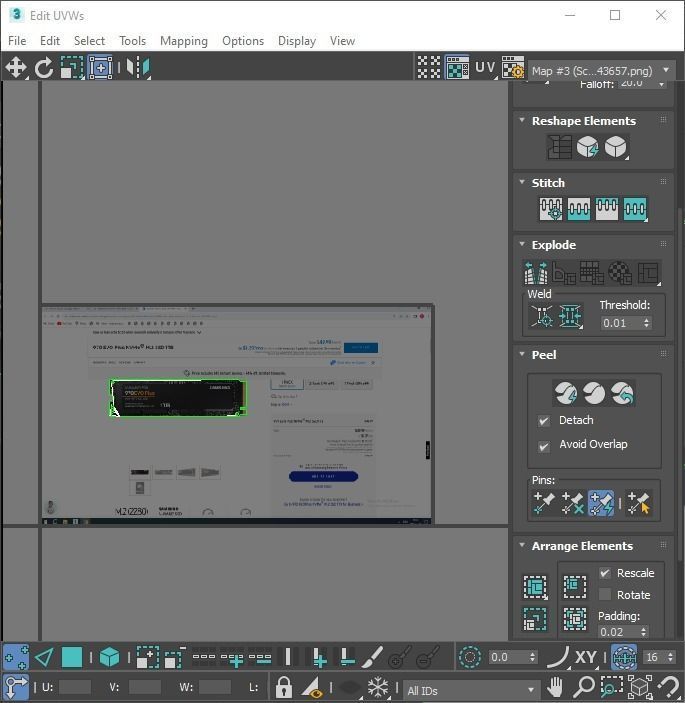Toggle Polygon sub-object mode
Viewport: 685px width, 703px height.
(72, 658)
